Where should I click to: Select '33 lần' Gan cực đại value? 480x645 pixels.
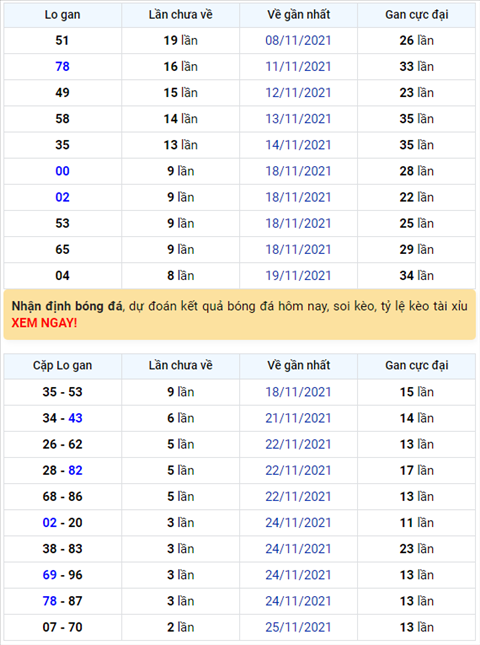pos(417,67)
